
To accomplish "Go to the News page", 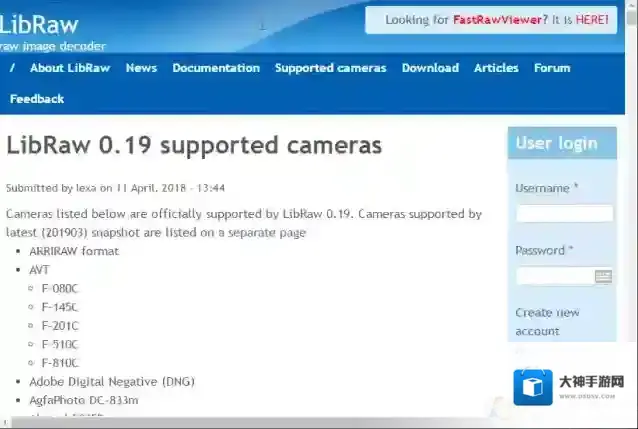I will click(x=141, y=68).
